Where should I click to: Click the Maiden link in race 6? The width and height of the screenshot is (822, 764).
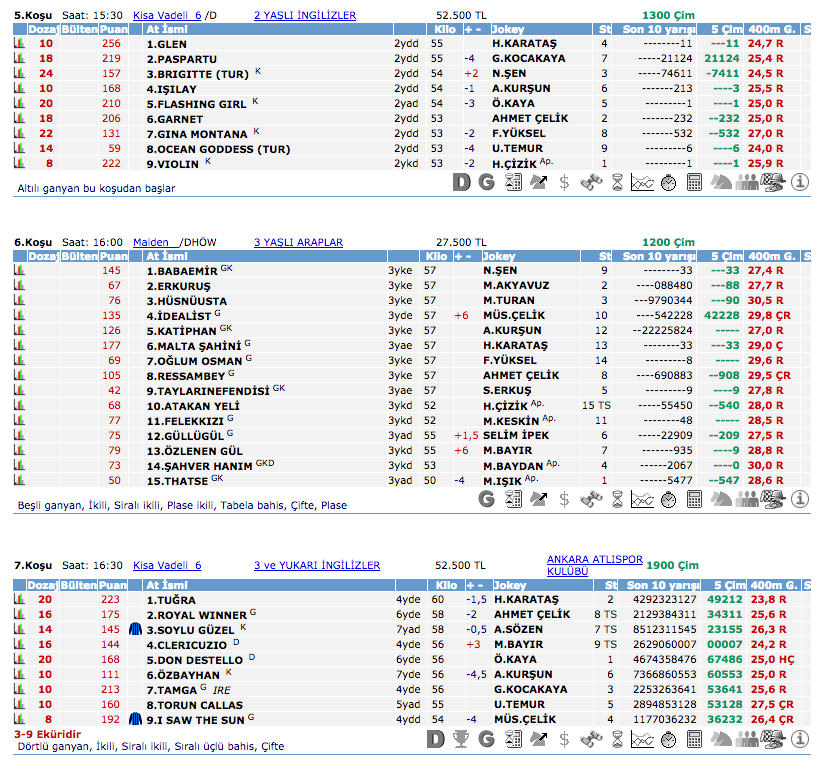tap(151, 242)
